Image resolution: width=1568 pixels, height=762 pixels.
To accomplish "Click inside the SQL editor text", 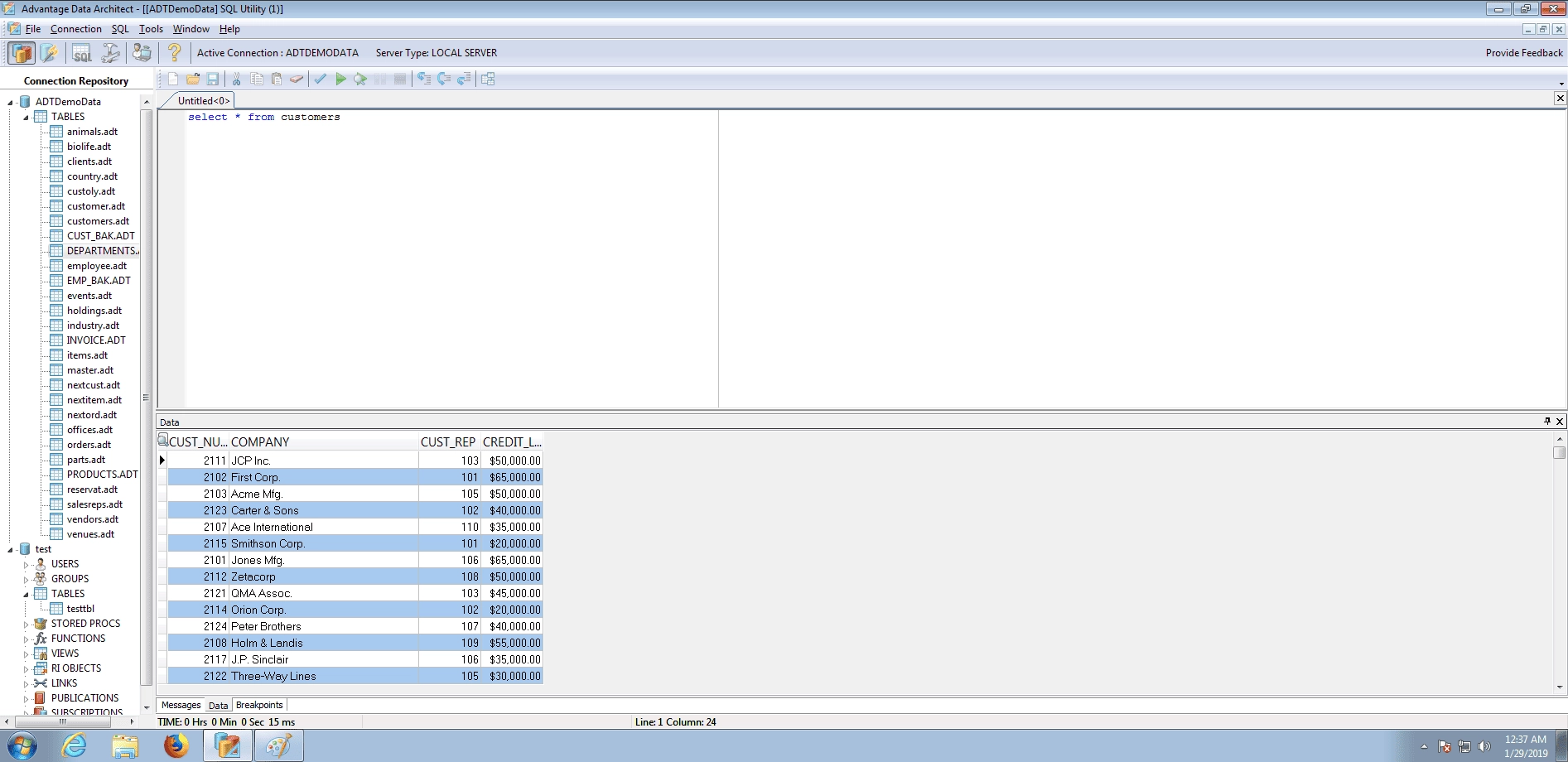I will (263, 118).
